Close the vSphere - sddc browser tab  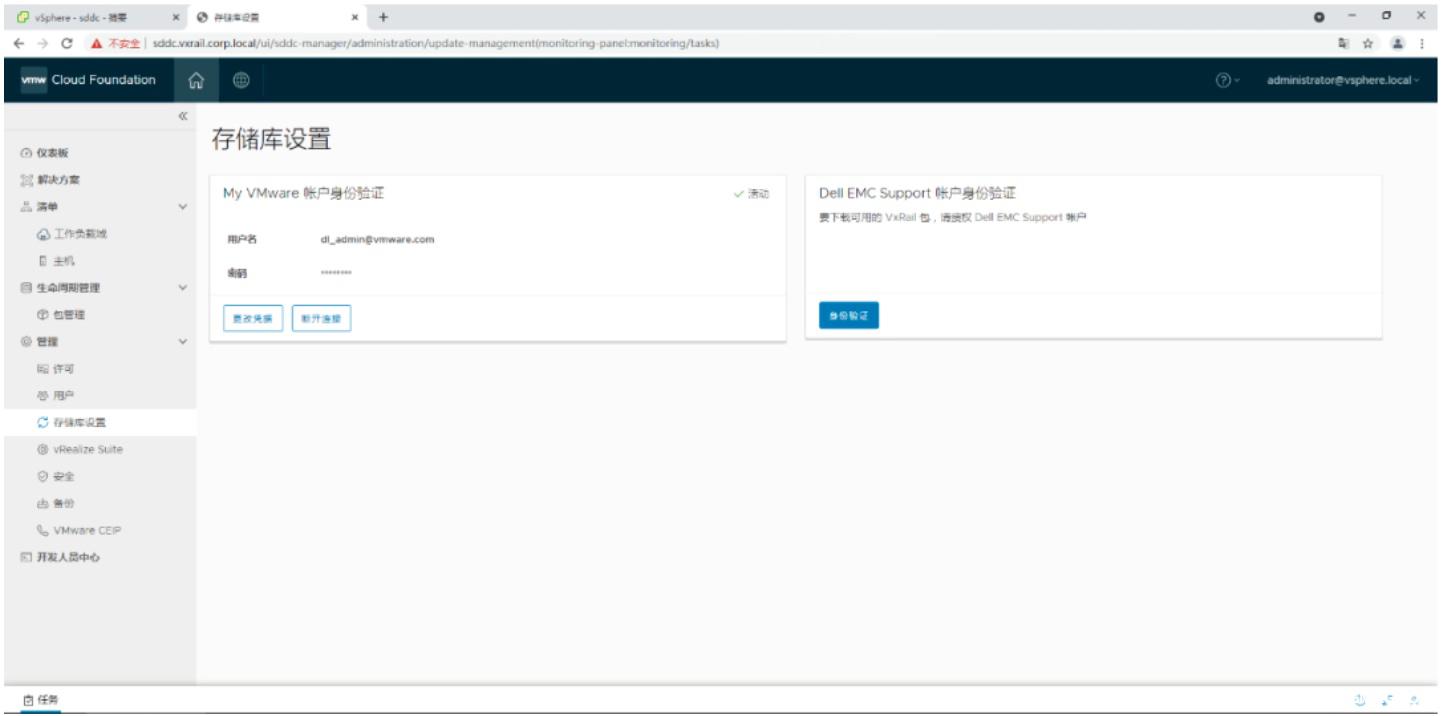point(176,17)
